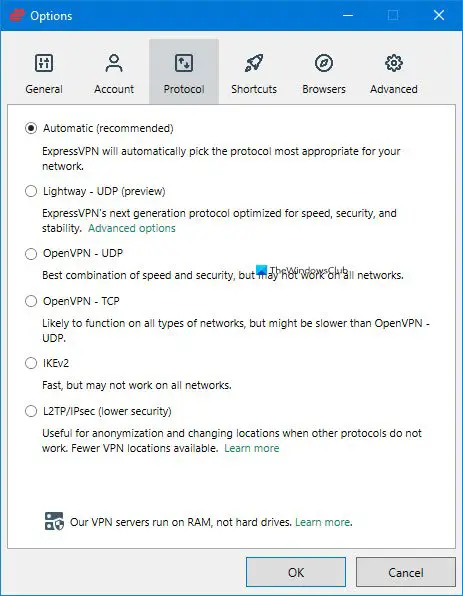Viewport: 463px width, 596px height.
Task: Click the Protocol arrows icon
Action: 184,63
